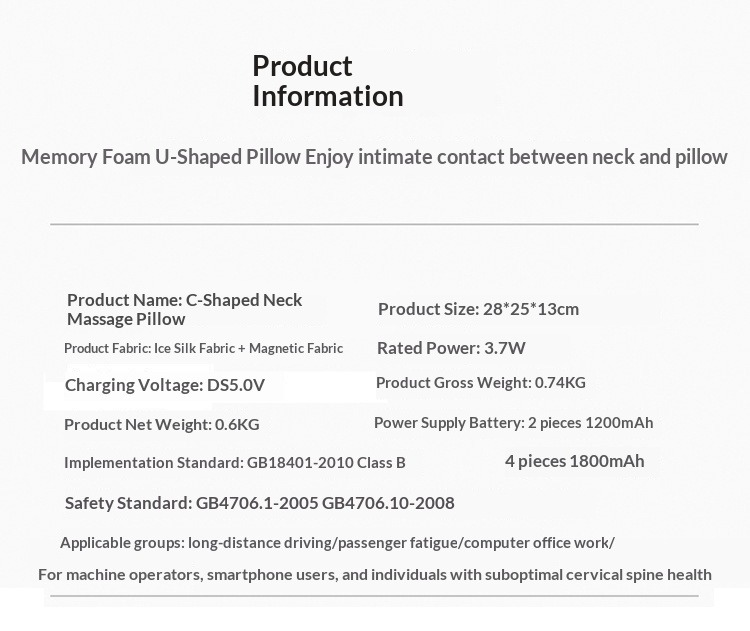Click the Product Information heading
This screenshot has height=631, width=750.
(327, 81)
